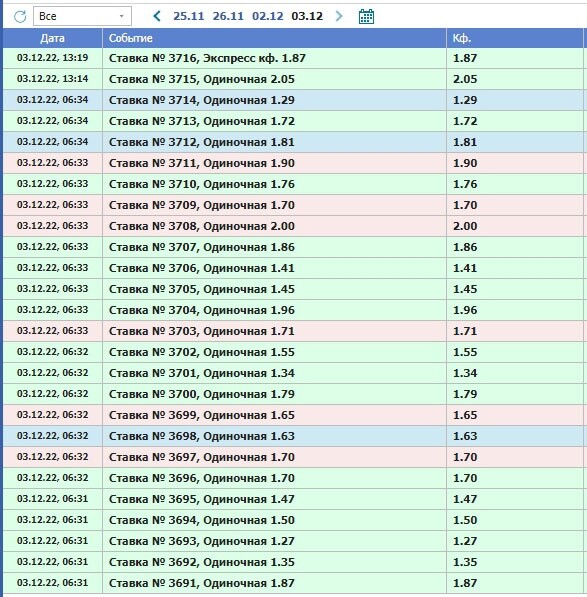Open the calendar date picker icon
The width and height of the screenshot is (587, 597).
click(366, 16)
